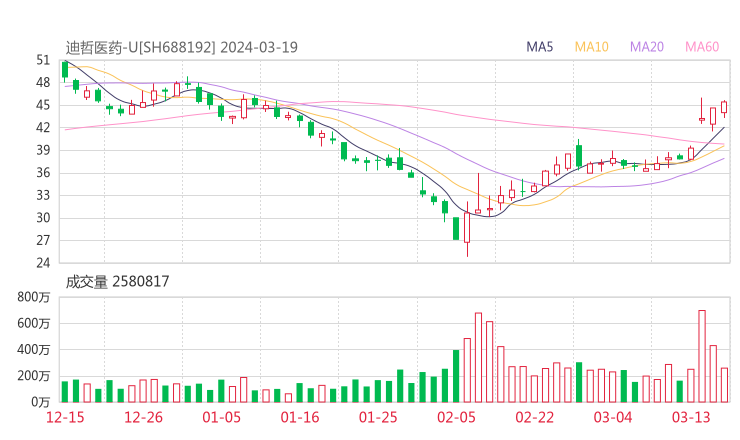
Task: Click the 01-05 date axis label
Action: coord(221,417)
